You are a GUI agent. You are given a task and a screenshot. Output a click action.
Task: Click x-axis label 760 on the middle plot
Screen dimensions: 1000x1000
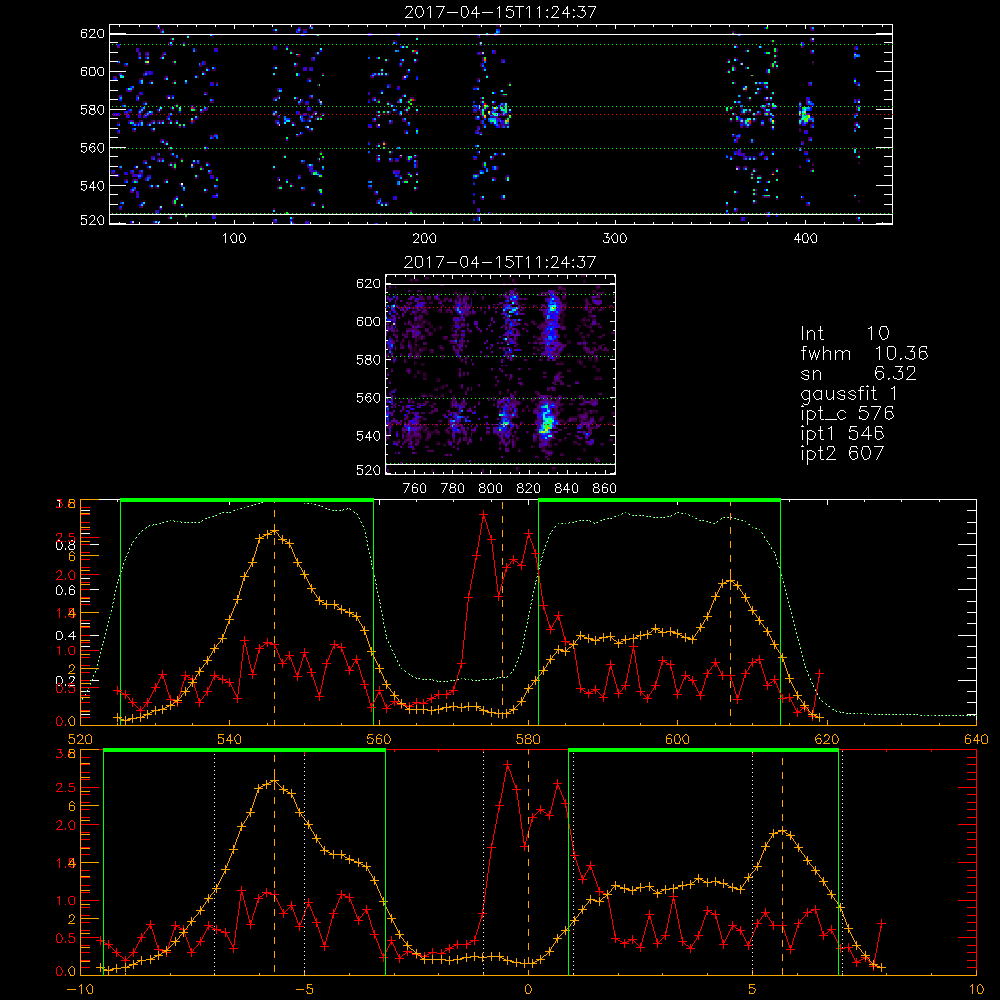pos(415,489)
